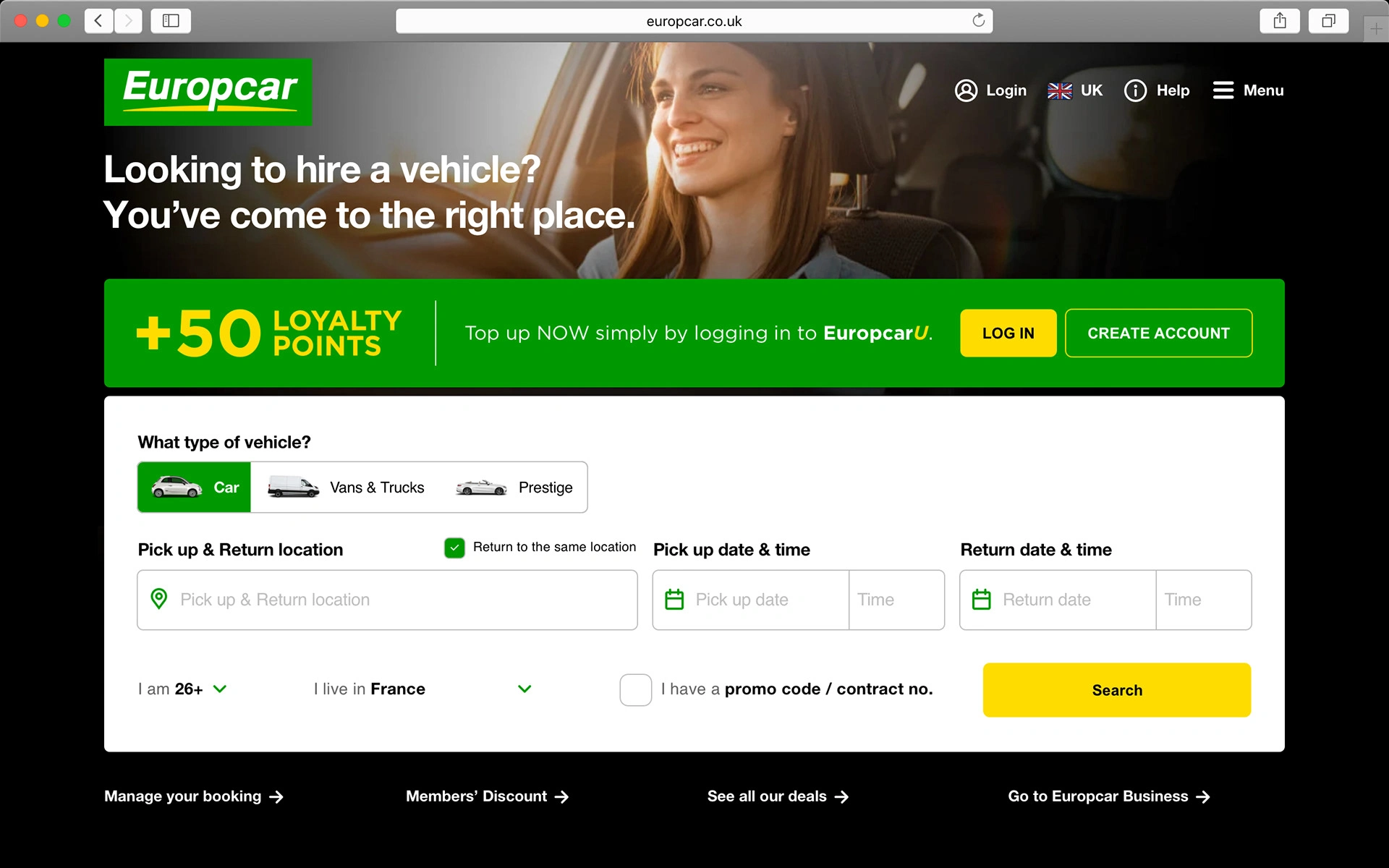The width and height of the screenshot is (1389, 868).
Task: Expand the I am 26+ age dropdown
Action: click(182, 689)
